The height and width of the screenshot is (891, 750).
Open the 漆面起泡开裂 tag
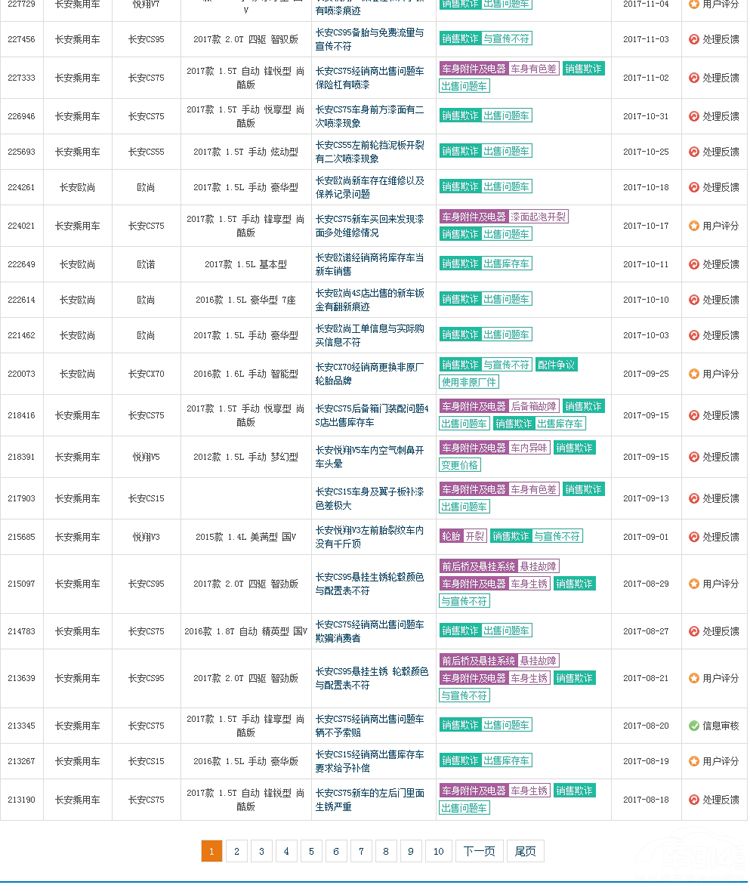(538, 217)
